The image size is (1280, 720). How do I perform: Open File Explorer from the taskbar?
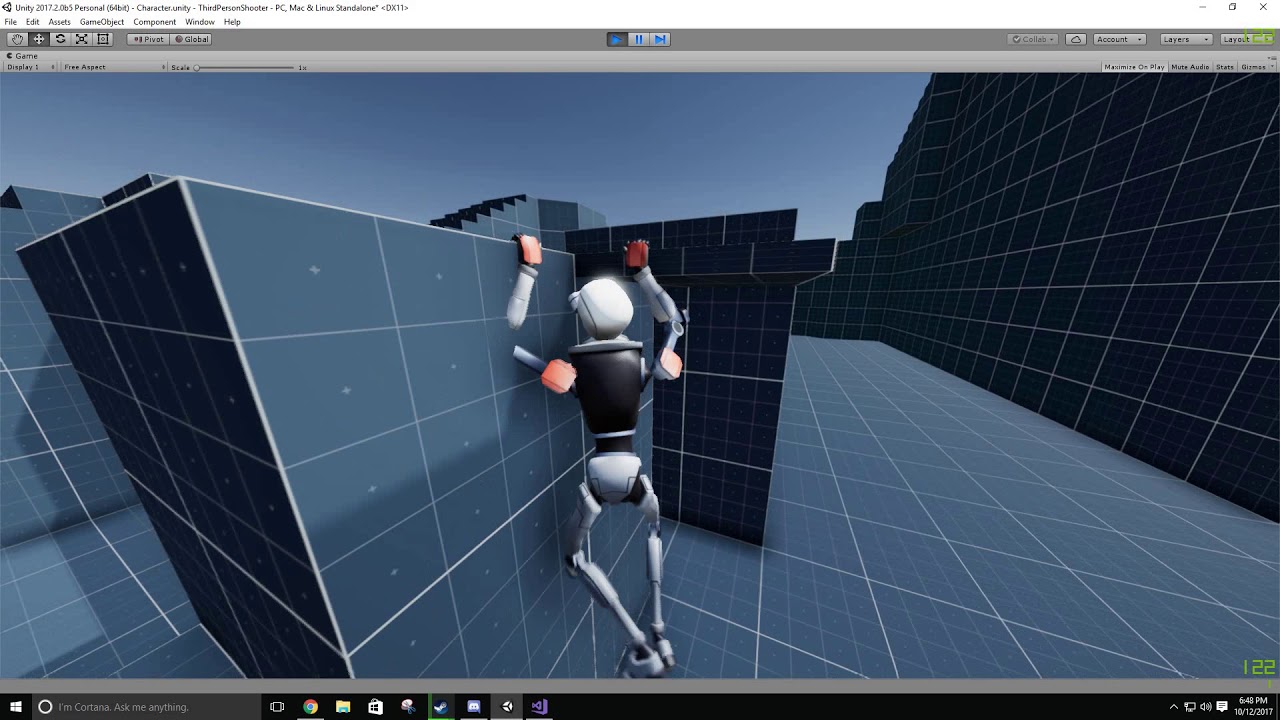pyautogui.click(x=343, y=707)
